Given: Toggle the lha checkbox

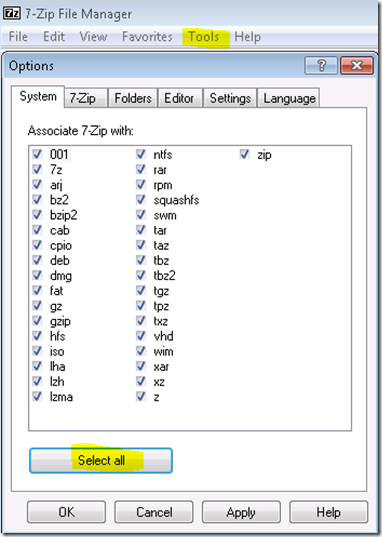Looking at the screenshot, I should (x=37, y=366).
